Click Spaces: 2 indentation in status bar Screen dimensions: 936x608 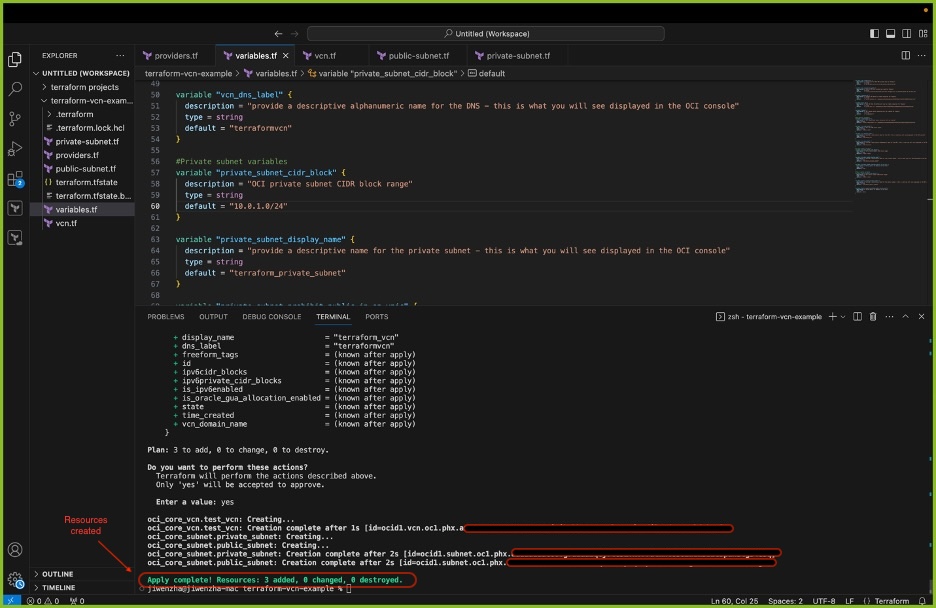point(785,601)
